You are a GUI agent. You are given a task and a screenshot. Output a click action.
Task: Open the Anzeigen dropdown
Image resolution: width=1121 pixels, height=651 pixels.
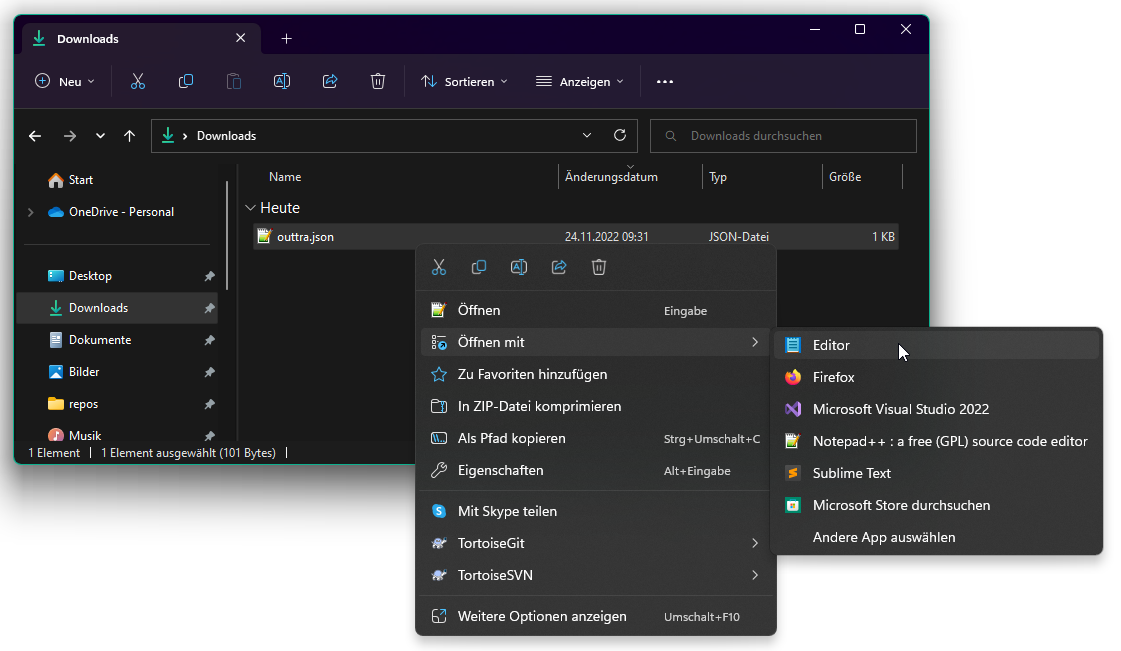coord(580,81)
